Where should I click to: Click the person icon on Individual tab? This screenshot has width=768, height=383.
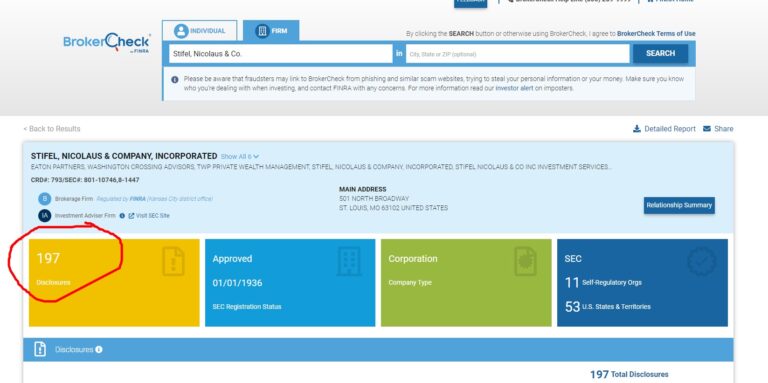point(181,31)
